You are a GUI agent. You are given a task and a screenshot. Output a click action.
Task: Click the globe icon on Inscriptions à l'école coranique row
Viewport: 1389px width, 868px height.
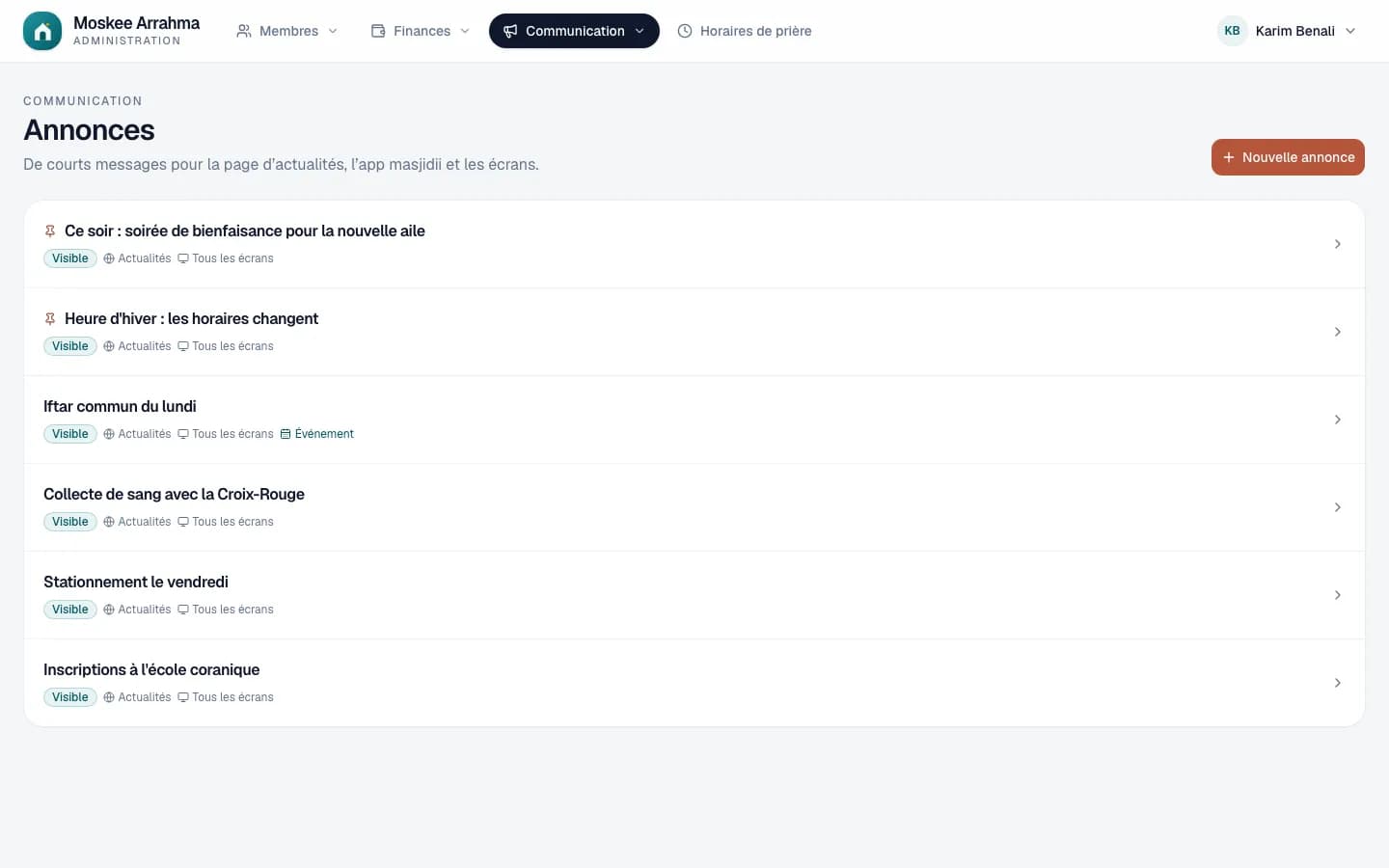(109, 697)
